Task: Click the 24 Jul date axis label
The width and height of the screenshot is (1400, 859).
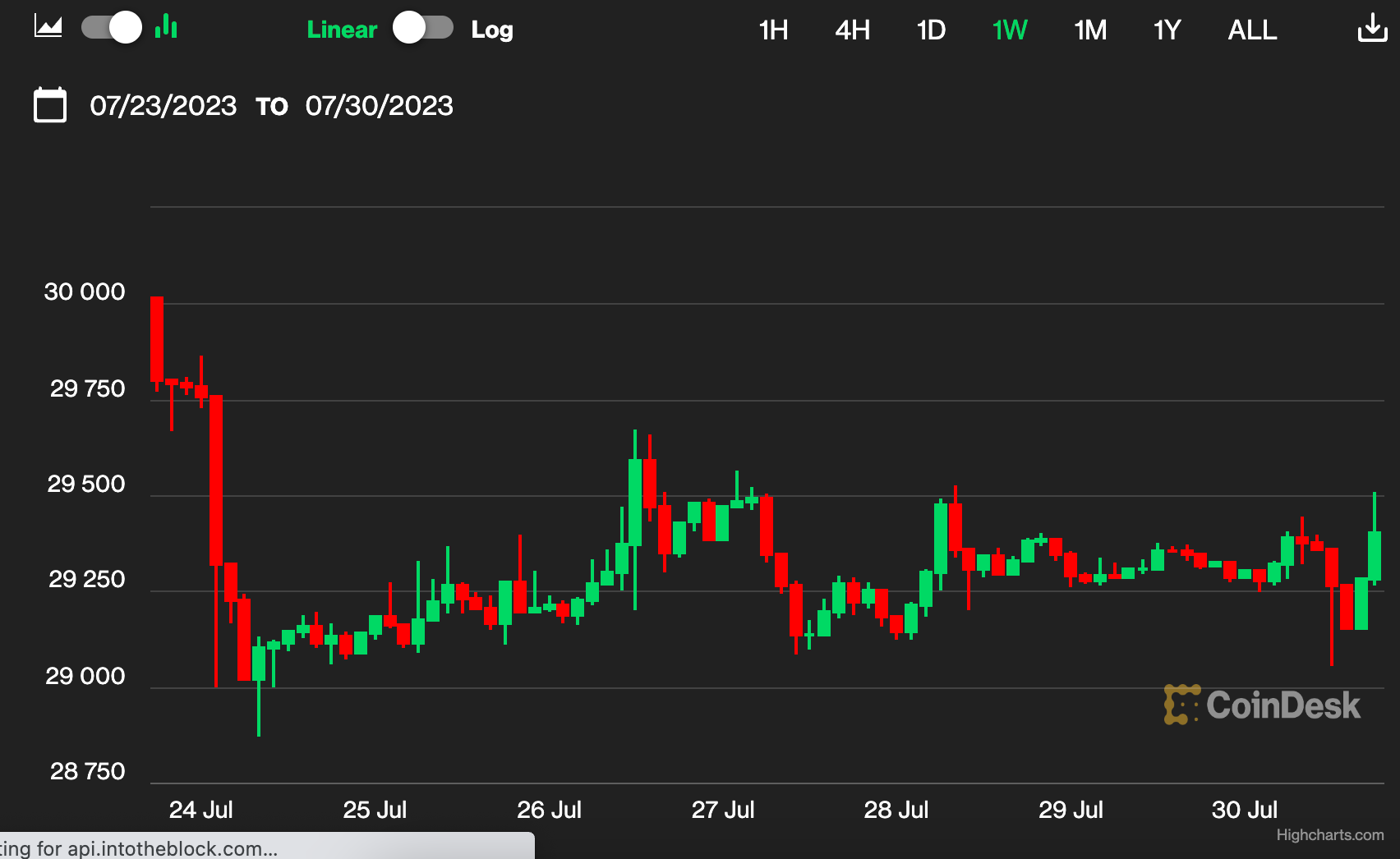Action: click(201, 810)
